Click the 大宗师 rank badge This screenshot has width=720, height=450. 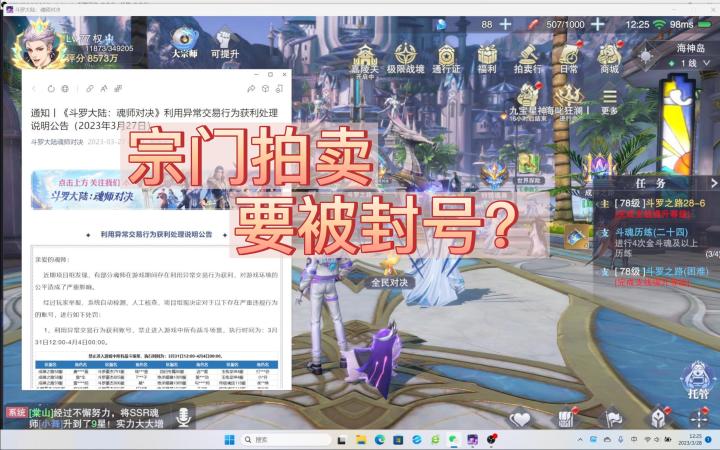[x=185, y=42]
